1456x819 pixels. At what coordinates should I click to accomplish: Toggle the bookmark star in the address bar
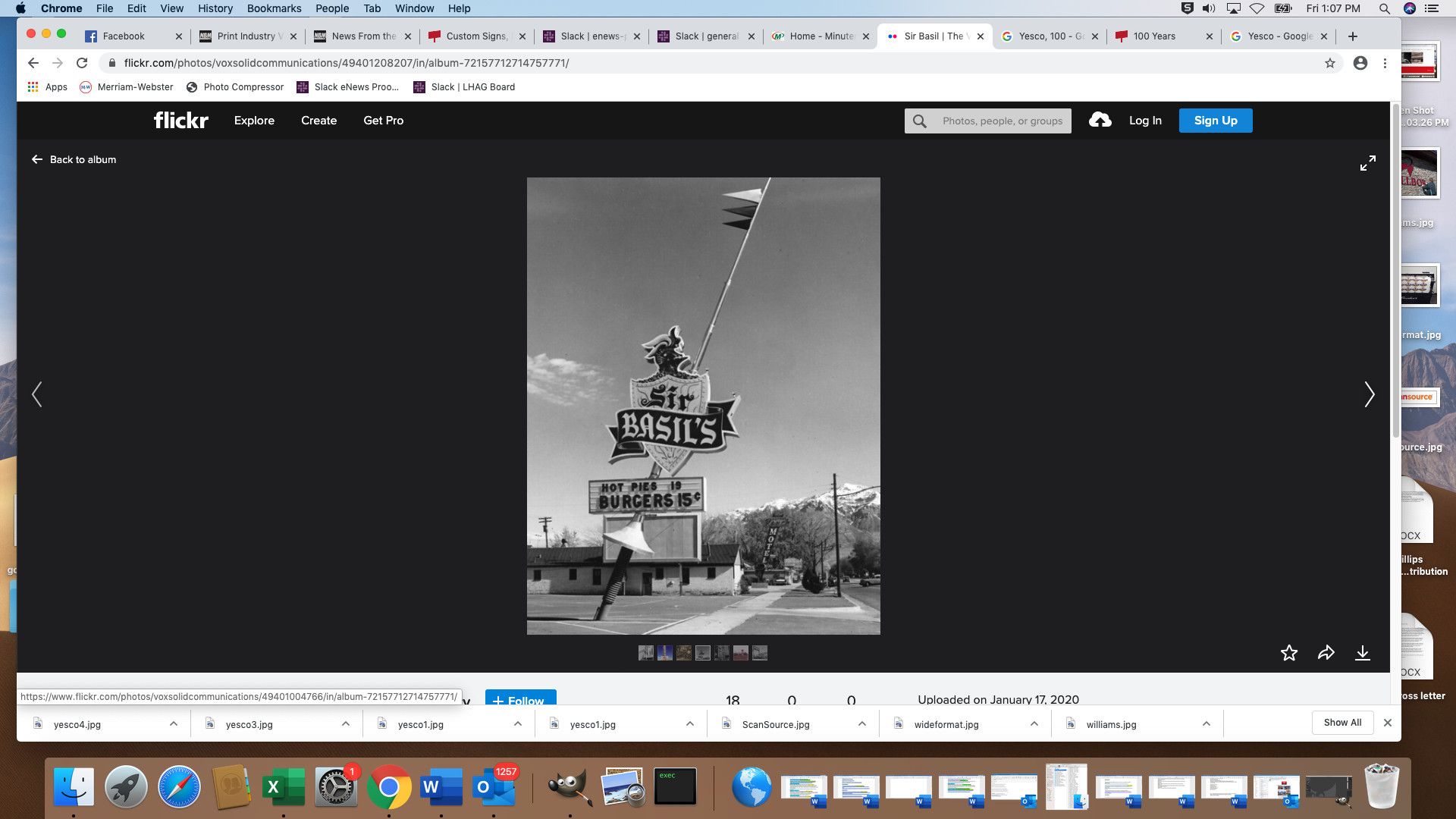(1329, 63)
